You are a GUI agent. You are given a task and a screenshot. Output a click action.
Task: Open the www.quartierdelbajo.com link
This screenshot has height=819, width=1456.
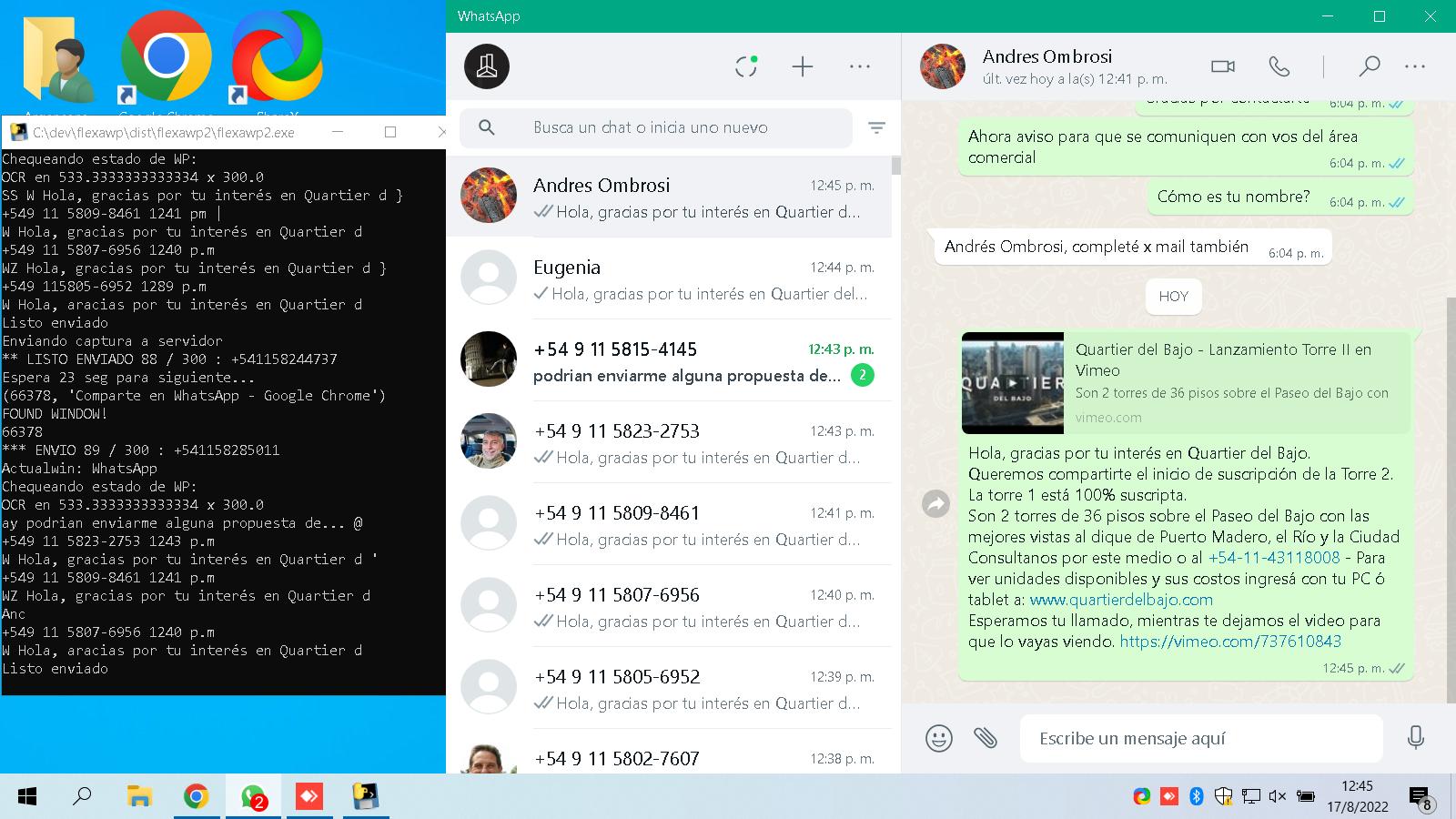tap(1121, 600)
